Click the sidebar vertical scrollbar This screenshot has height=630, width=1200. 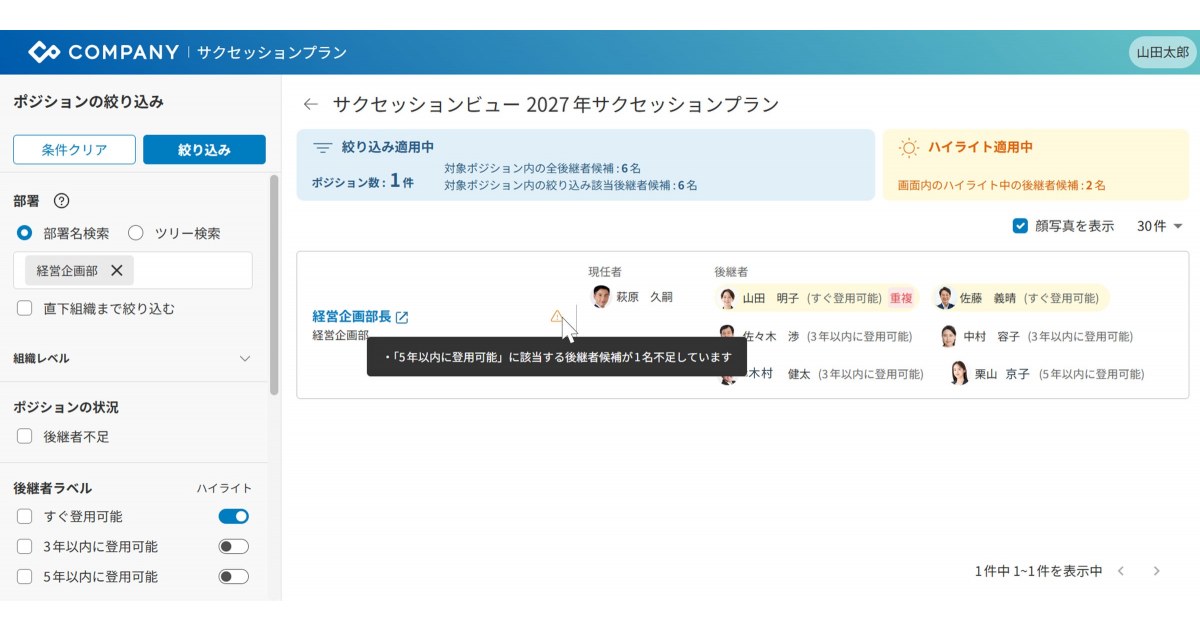point(274,285)
